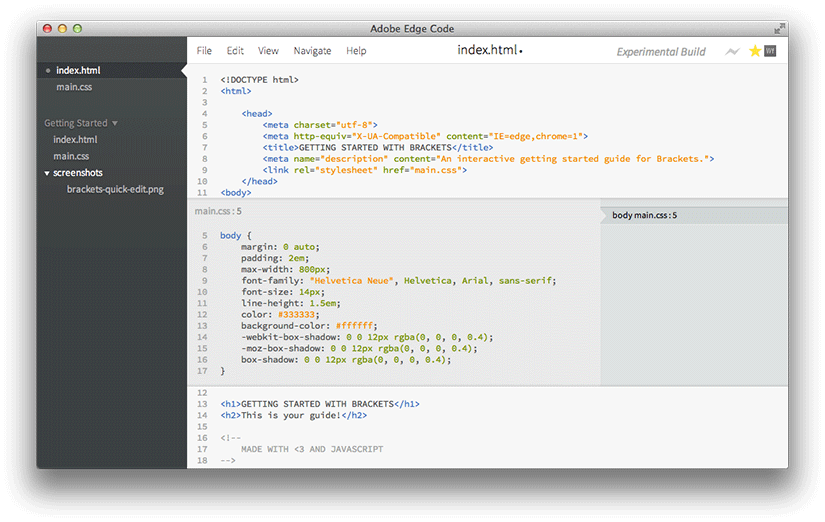
Task: Open index.html under Getting Started
Action: point(75,140)
